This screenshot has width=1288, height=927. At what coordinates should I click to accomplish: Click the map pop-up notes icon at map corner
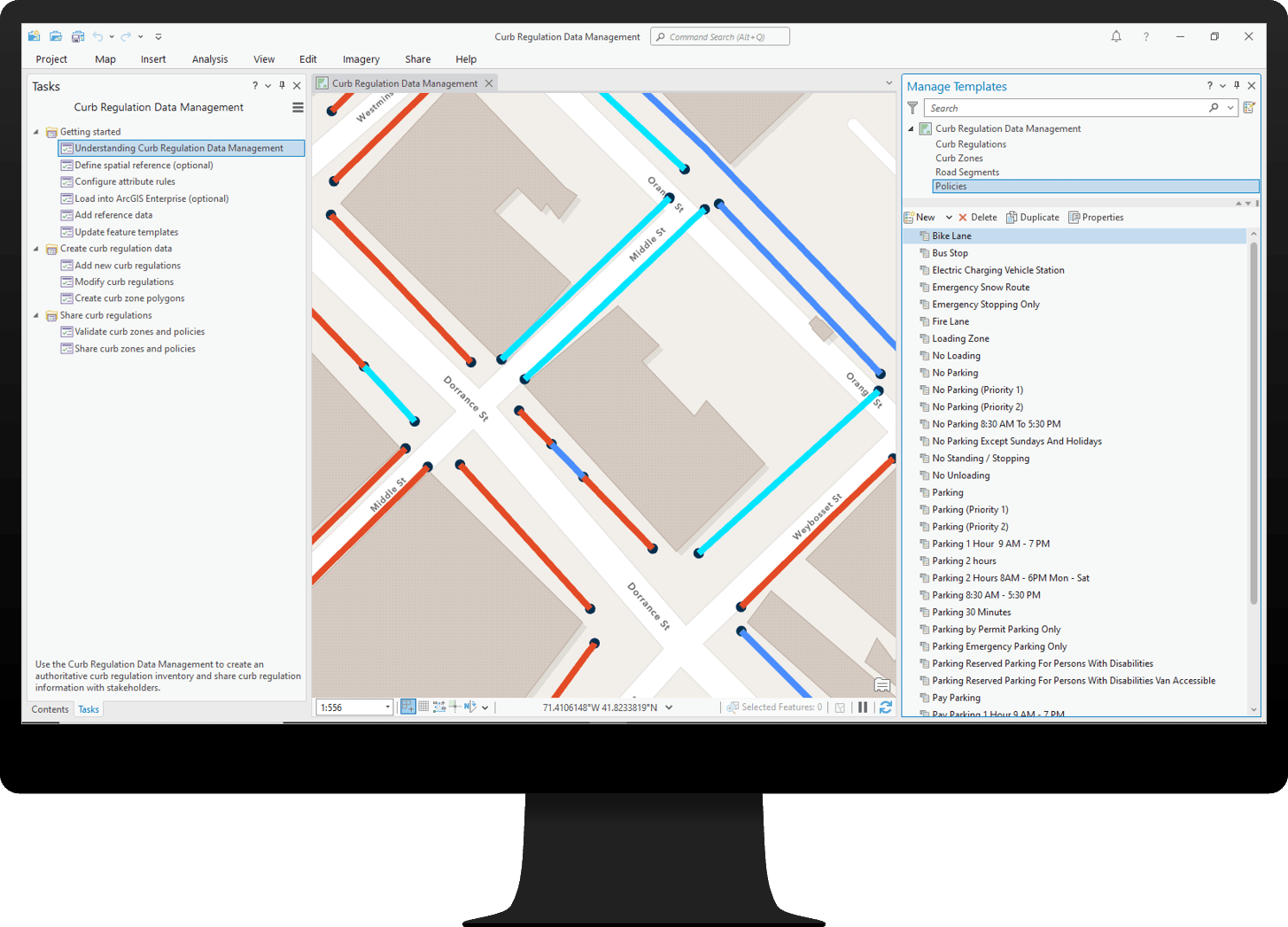(x=882, y=684)
